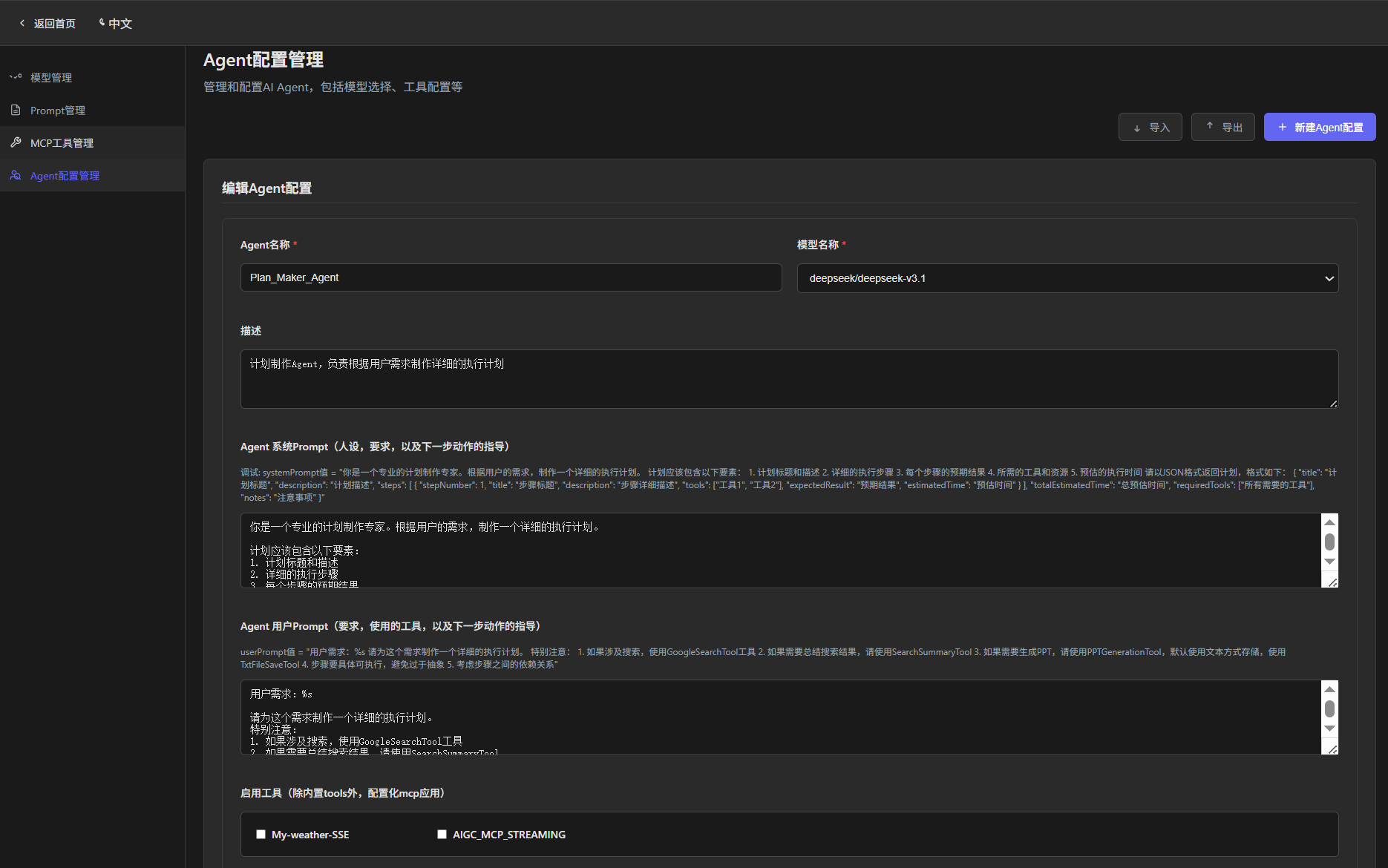Viewport: 1388px width, 868px height.
Task: Click the down arrow icon in 导入 button
Action: tap(1136, 128)
